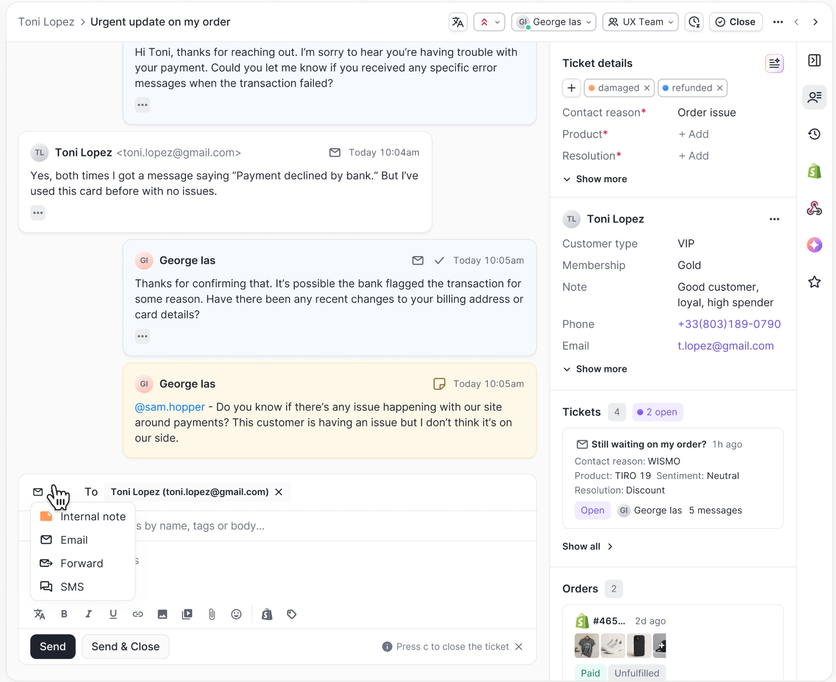Expand ellipsis in George's 10:05am email

tap(142, 336)
